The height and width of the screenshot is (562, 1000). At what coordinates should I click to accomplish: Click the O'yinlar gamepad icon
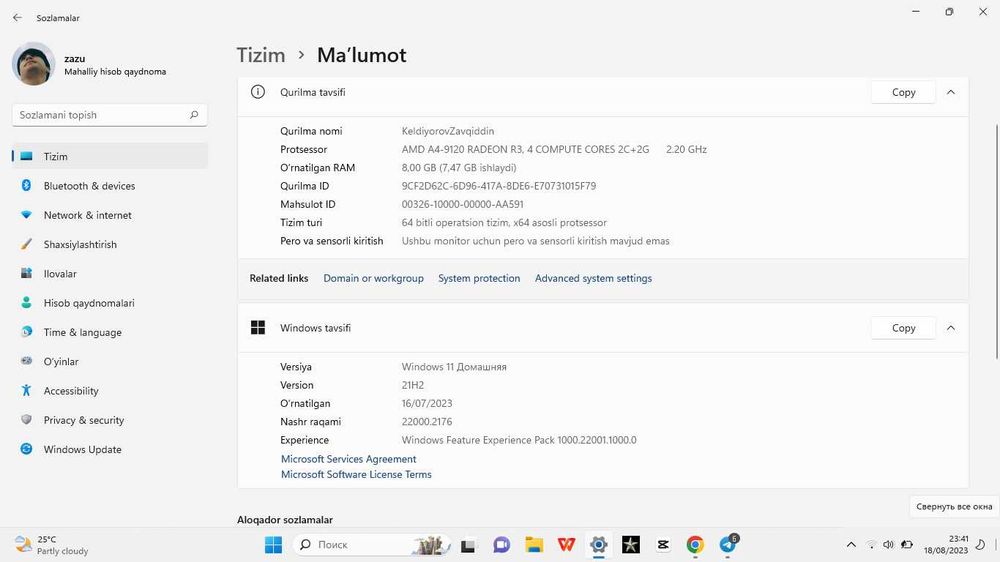[26, 361]
